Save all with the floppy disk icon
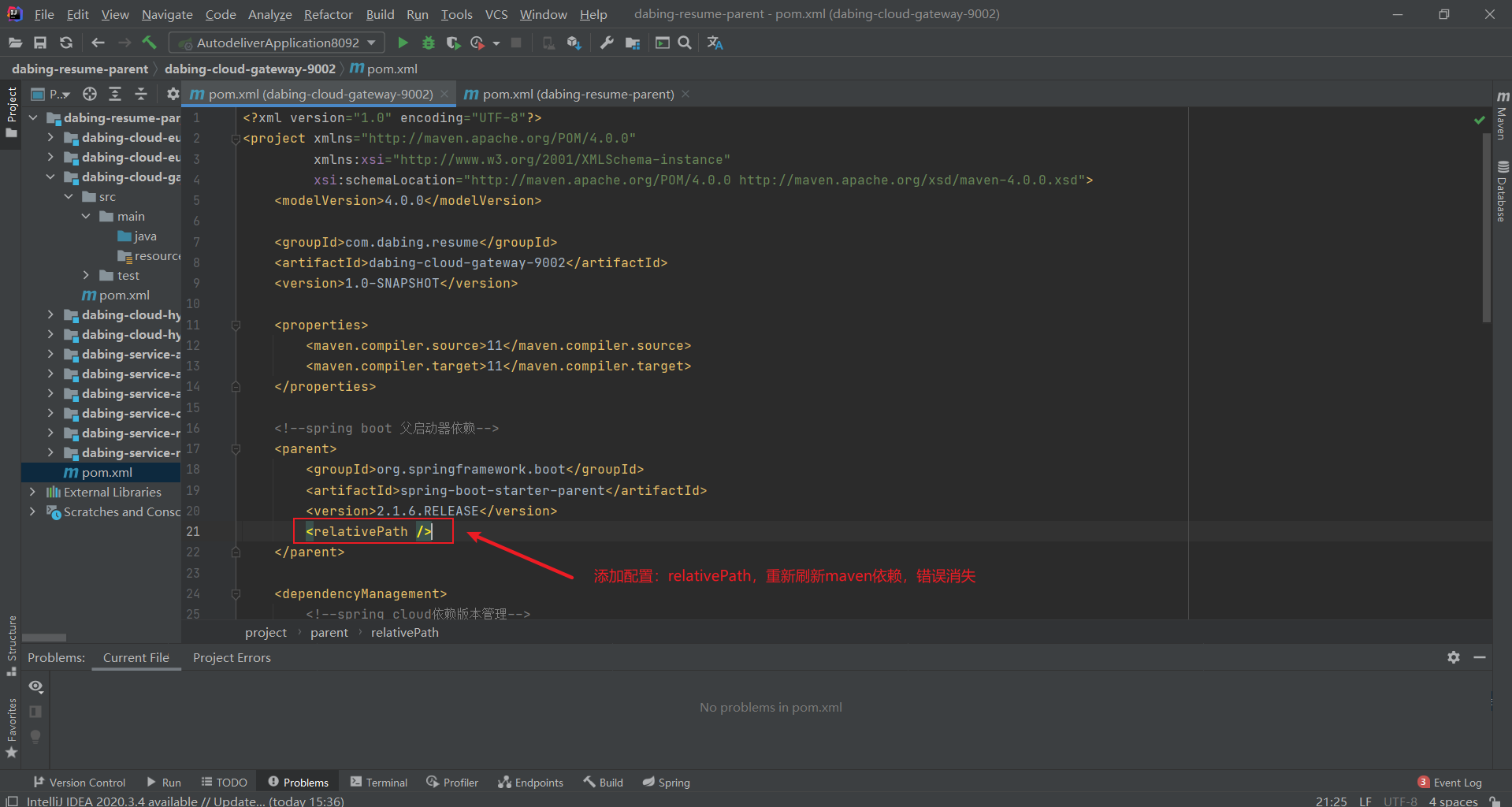 [x=40, y=43]
